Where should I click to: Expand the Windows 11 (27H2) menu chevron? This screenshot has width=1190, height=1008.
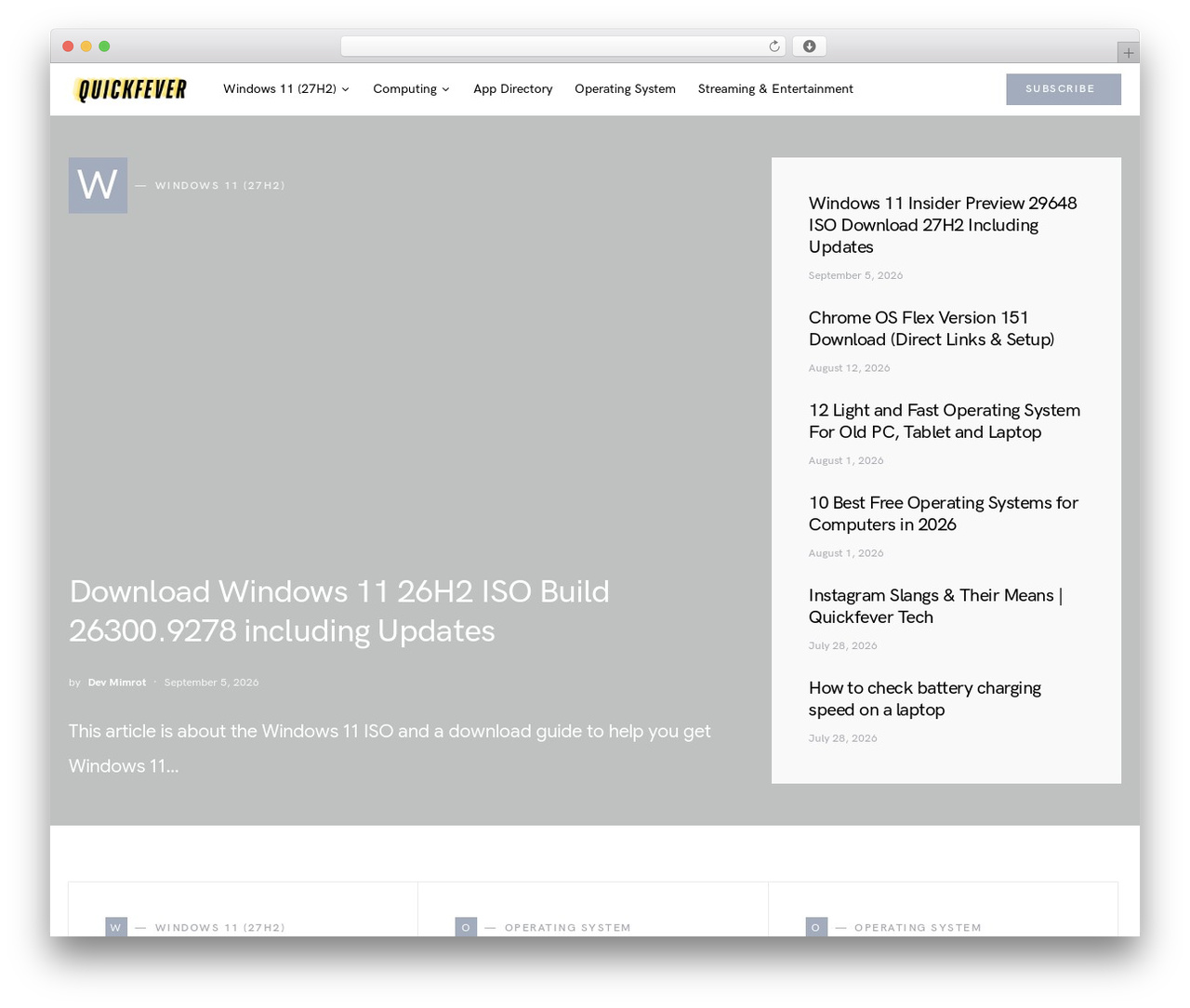coord(345,89)
